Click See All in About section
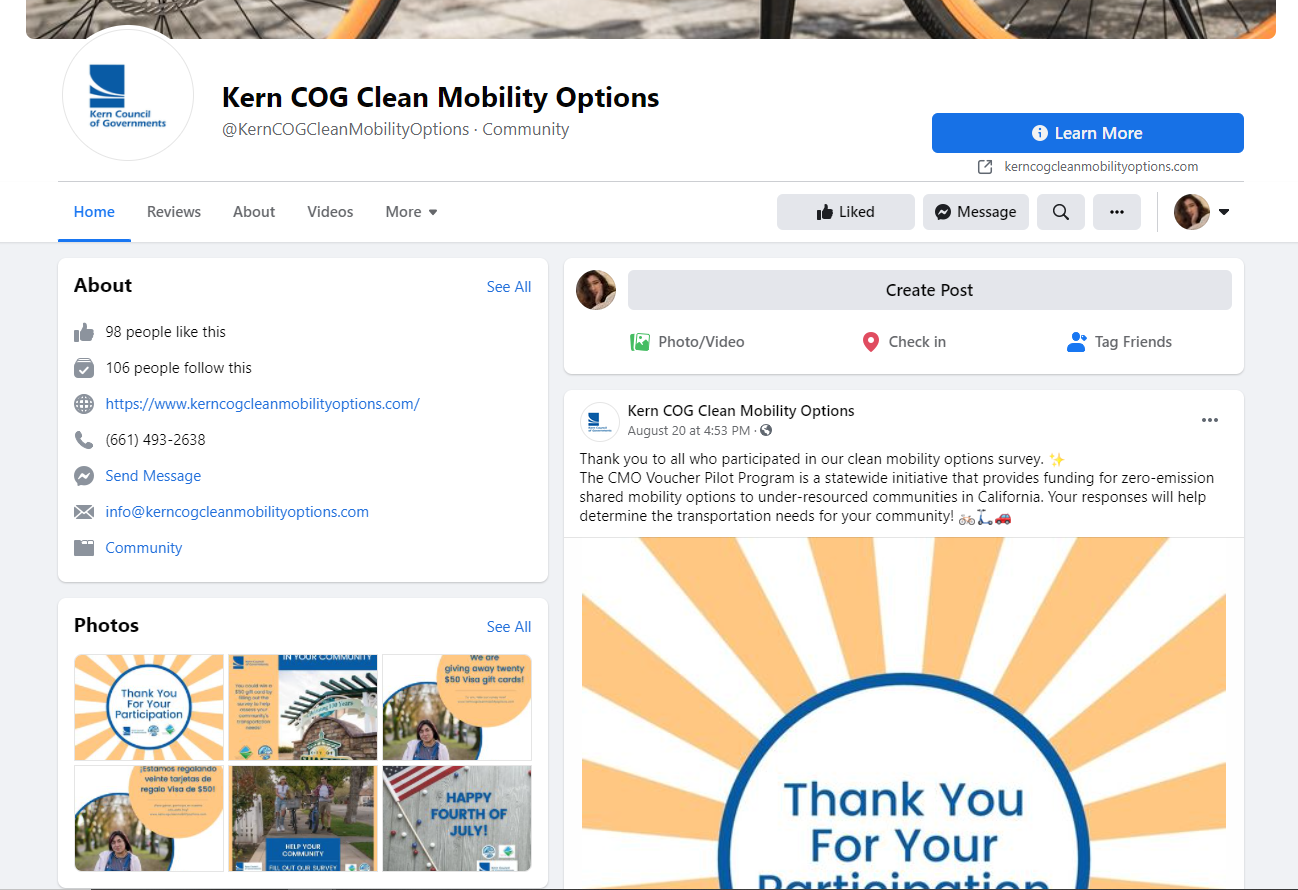This screenshot has width=1298, height=890. tap(509, 287)
